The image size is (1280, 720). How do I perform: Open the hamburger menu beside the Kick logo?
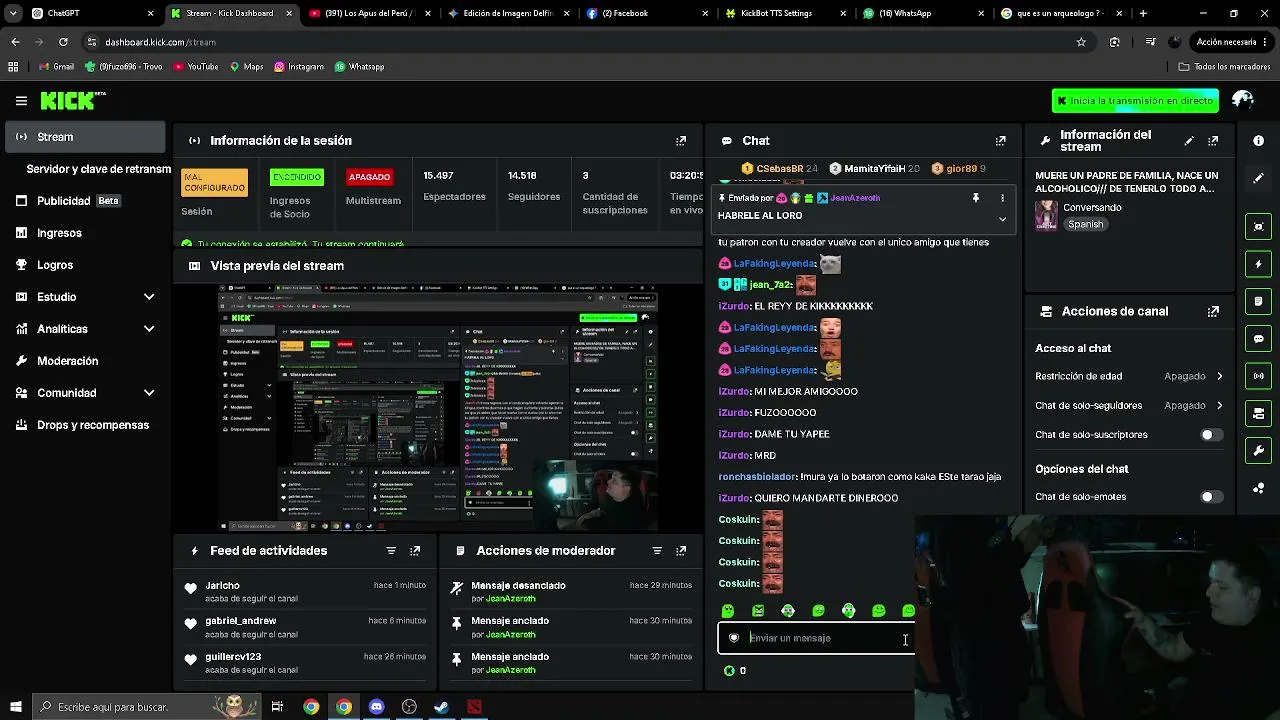[21, 101]
